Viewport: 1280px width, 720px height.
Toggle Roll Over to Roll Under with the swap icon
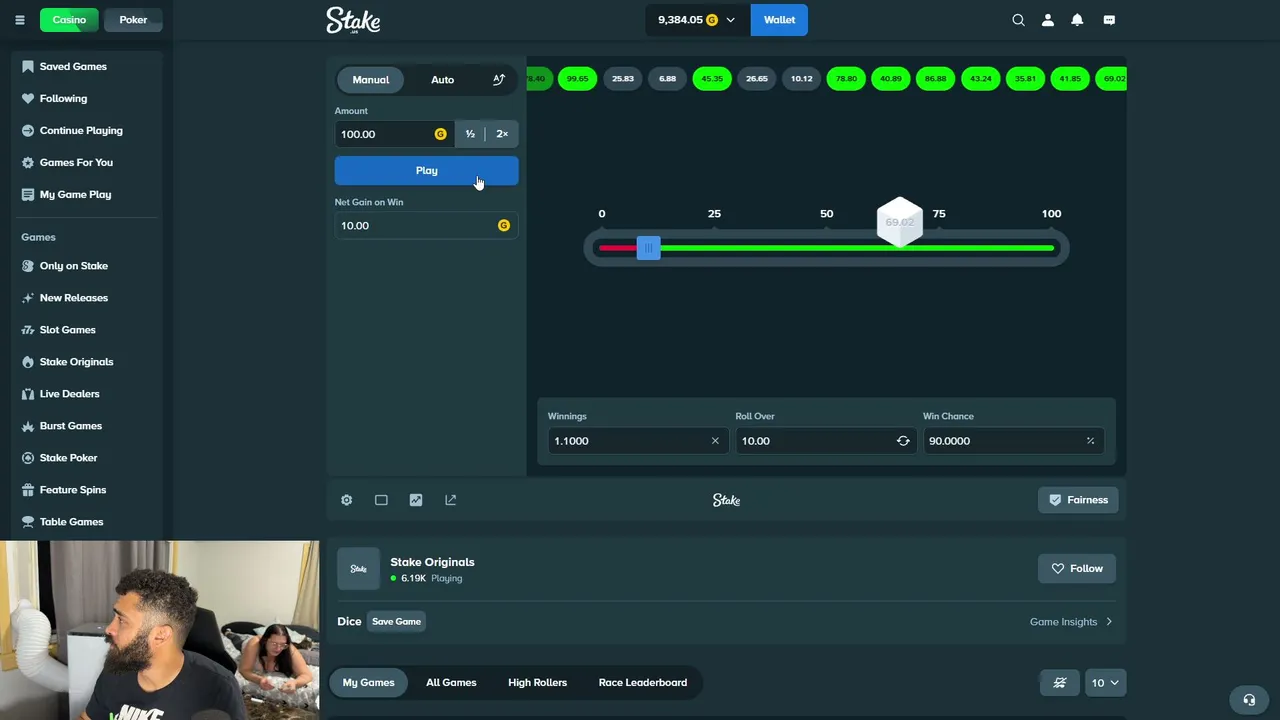click(x=903, y=441)
